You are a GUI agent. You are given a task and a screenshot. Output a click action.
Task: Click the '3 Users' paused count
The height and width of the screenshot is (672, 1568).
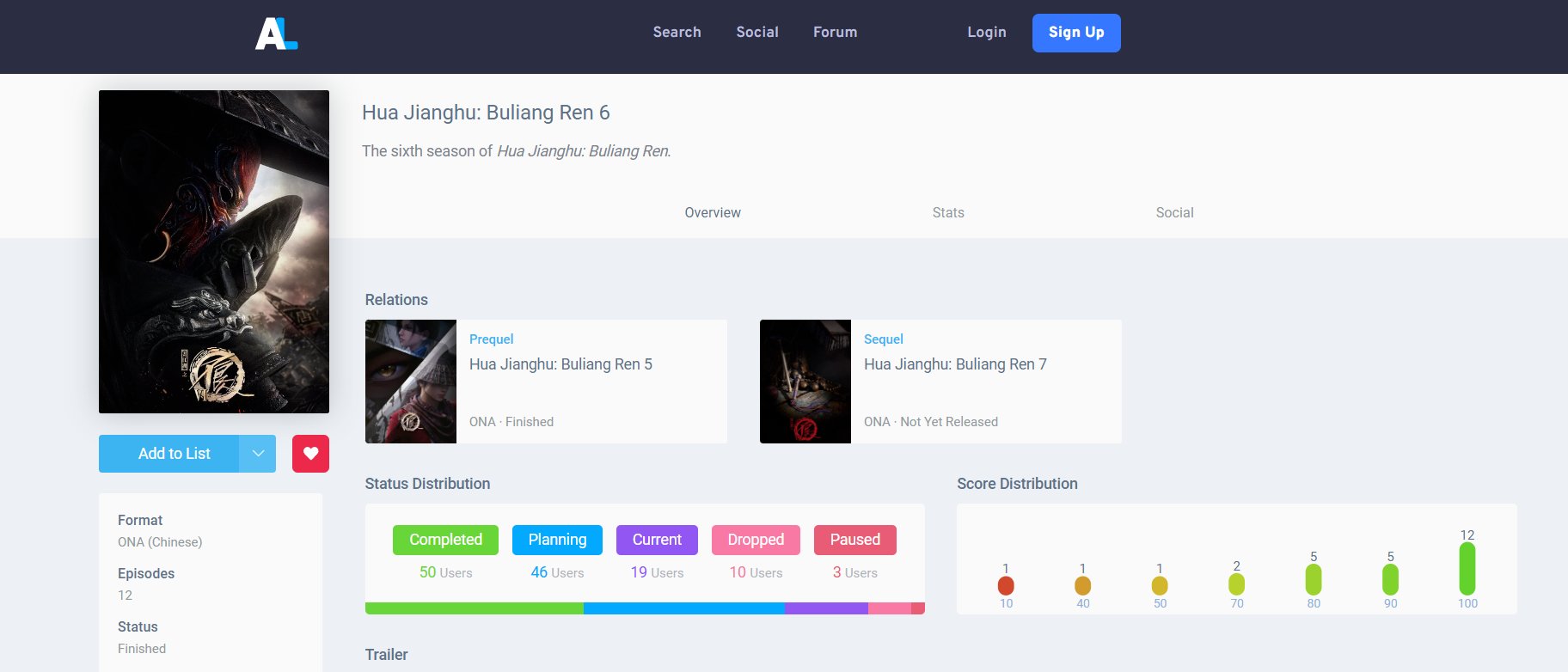coord(854,572)
